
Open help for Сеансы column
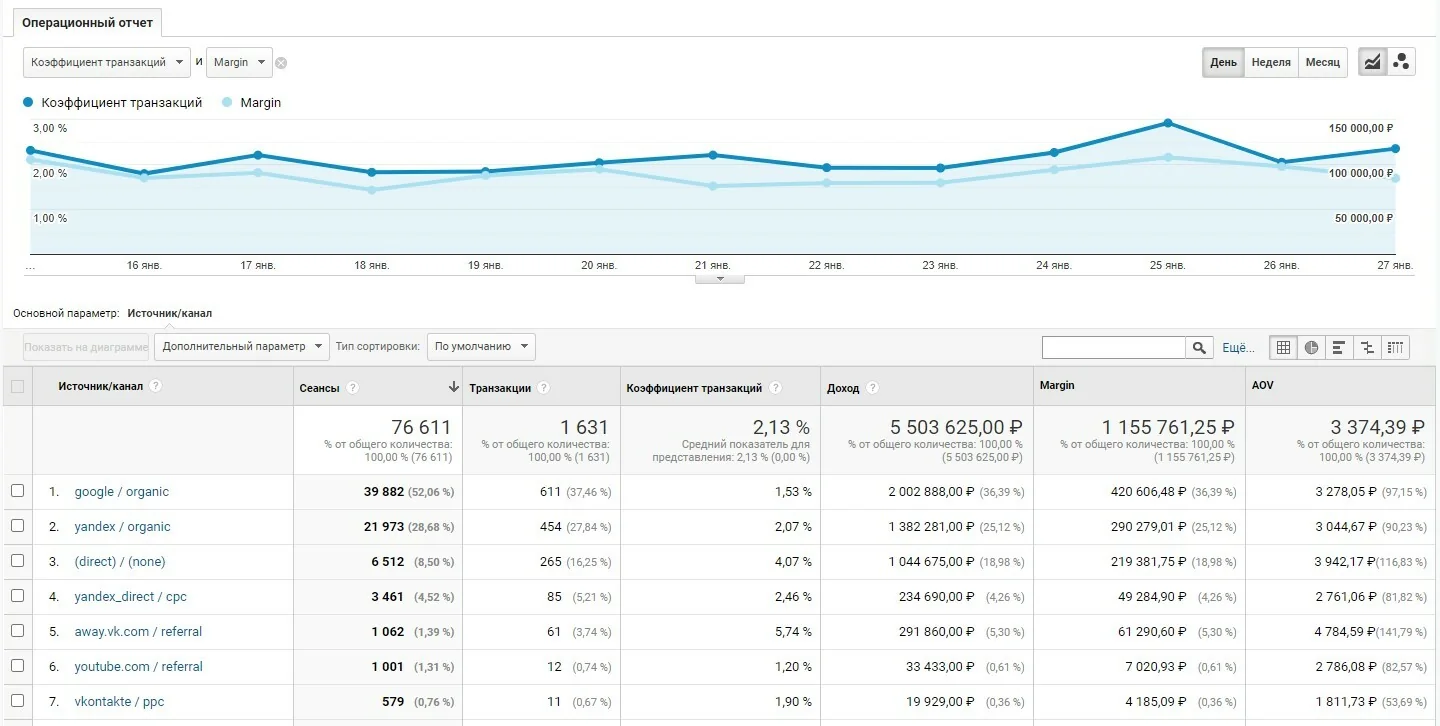[352, 388]
